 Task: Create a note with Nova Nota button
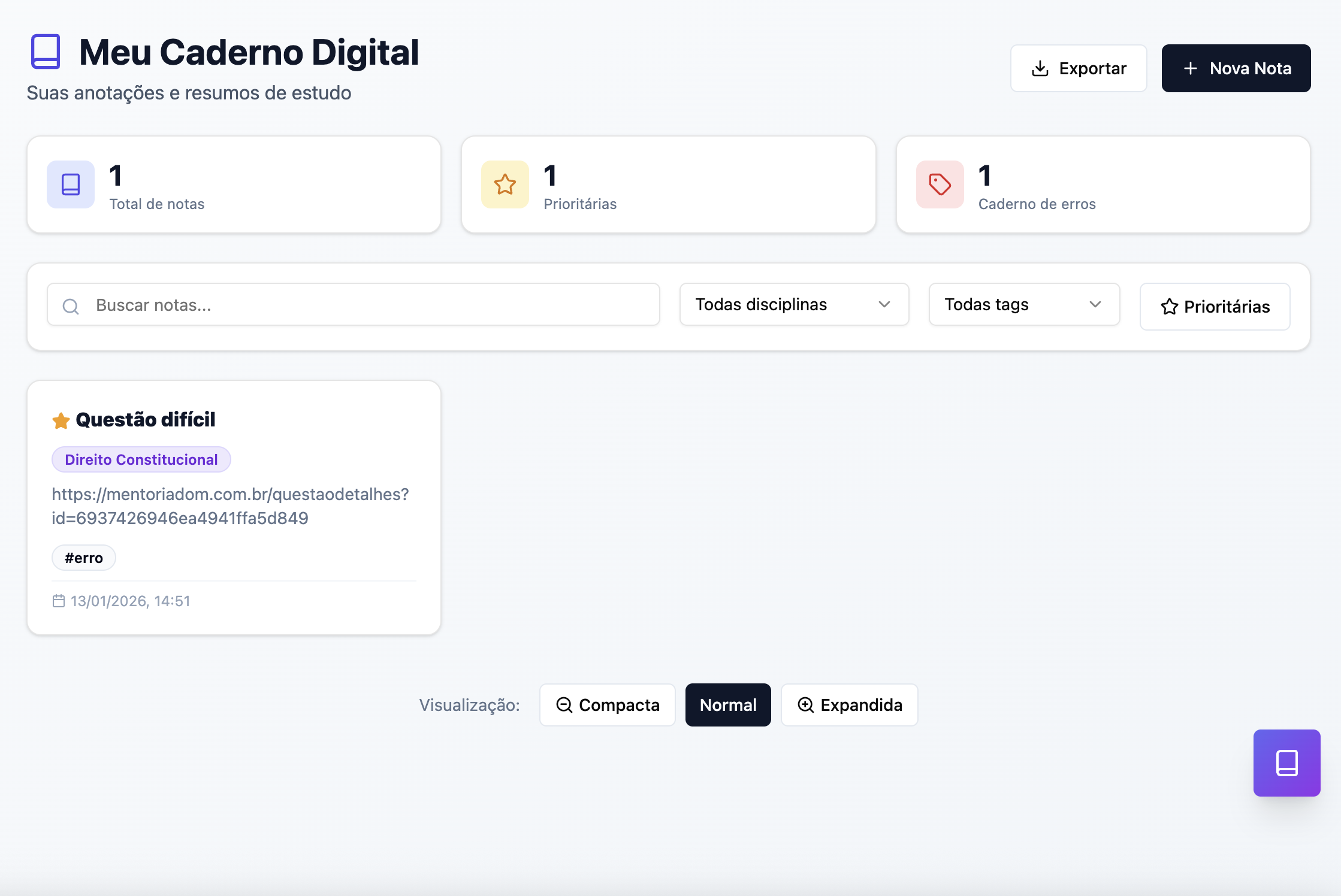click(1236, 68)
